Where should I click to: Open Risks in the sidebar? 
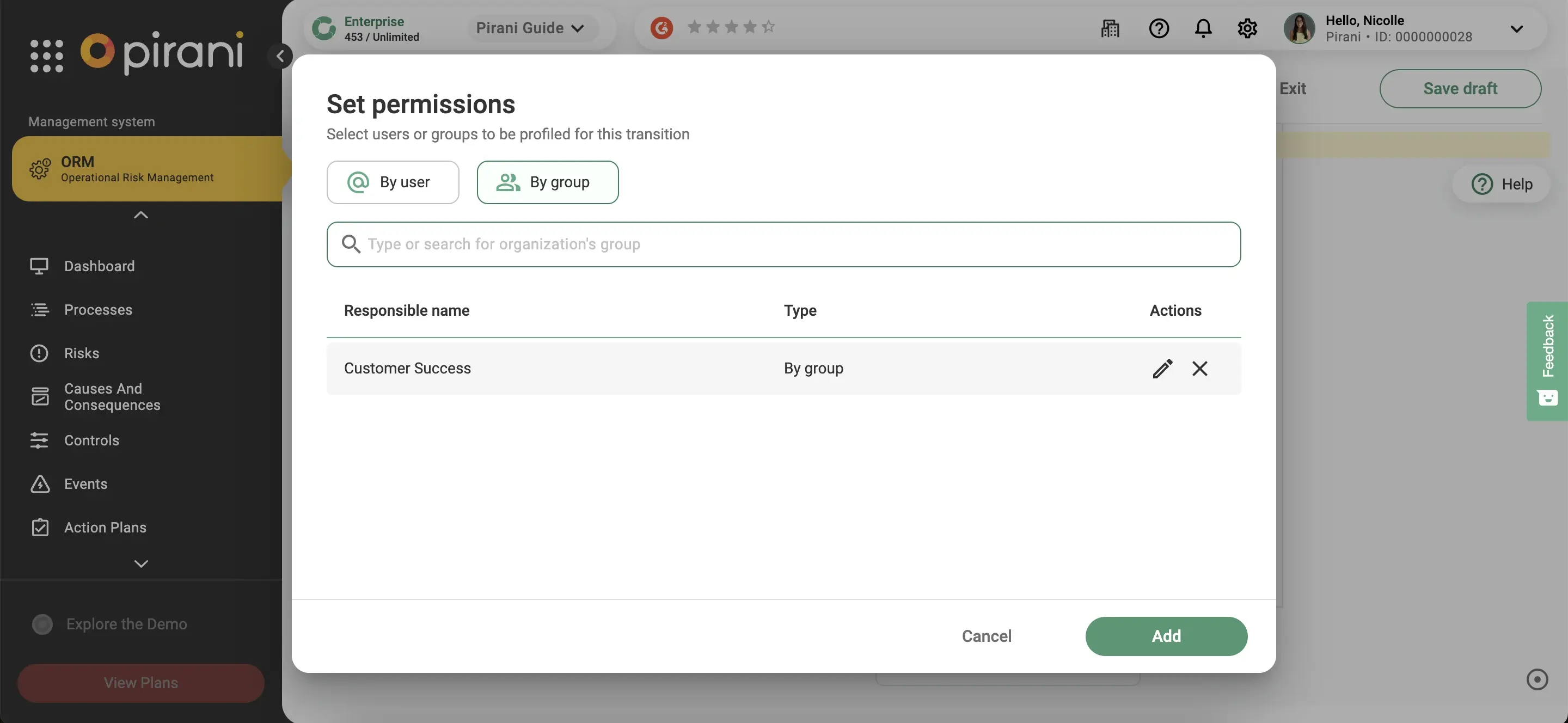[82, 353]
